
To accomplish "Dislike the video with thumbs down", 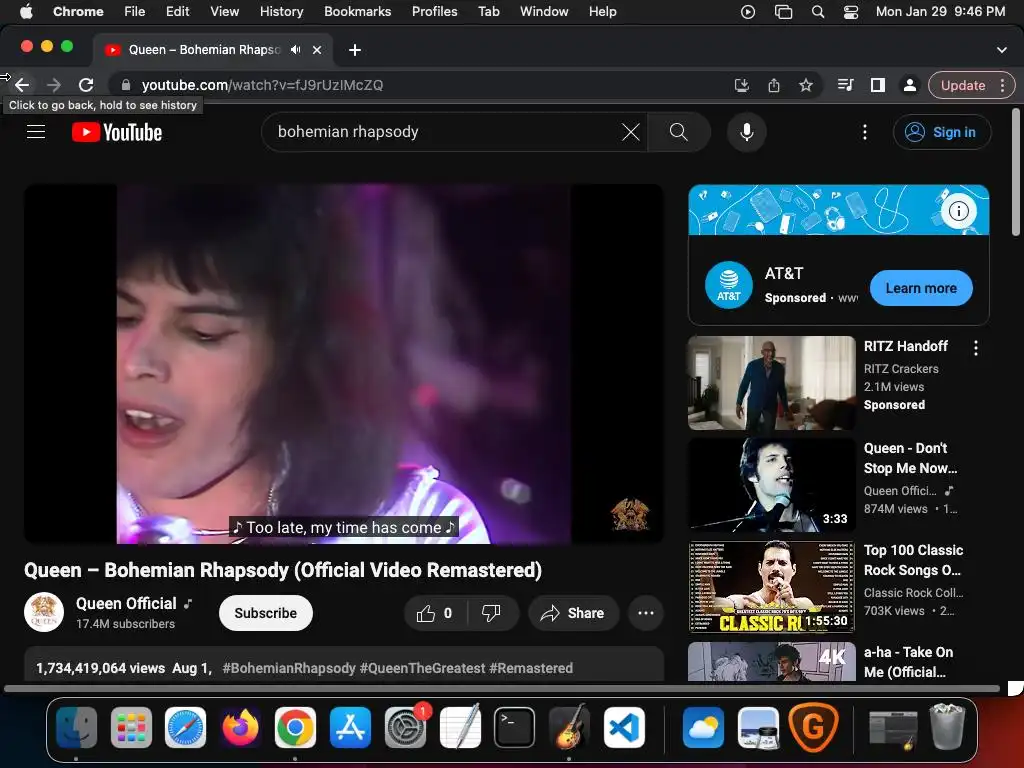I will (492, 613).
